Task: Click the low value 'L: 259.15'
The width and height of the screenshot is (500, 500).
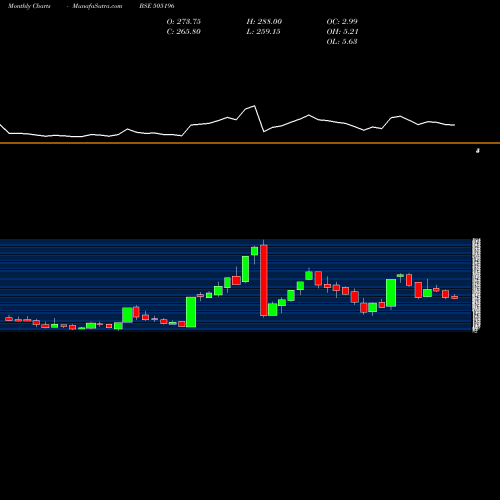Action: [x=263, y=32]
